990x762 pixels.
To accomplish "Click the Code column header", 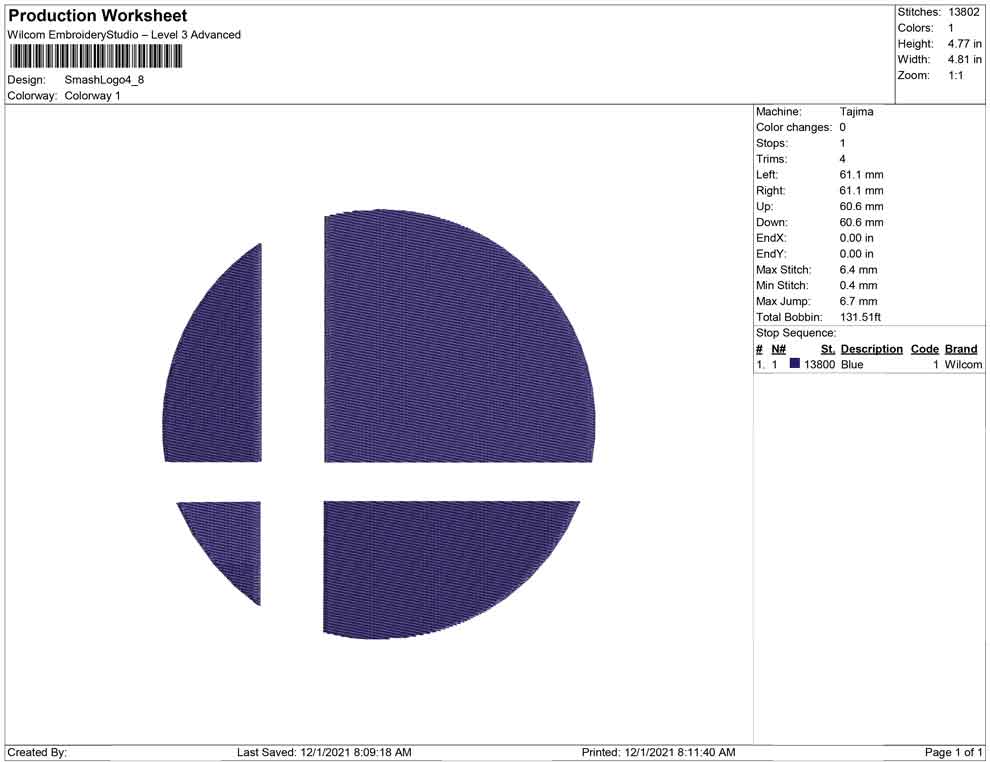I will tap(924, 349).
